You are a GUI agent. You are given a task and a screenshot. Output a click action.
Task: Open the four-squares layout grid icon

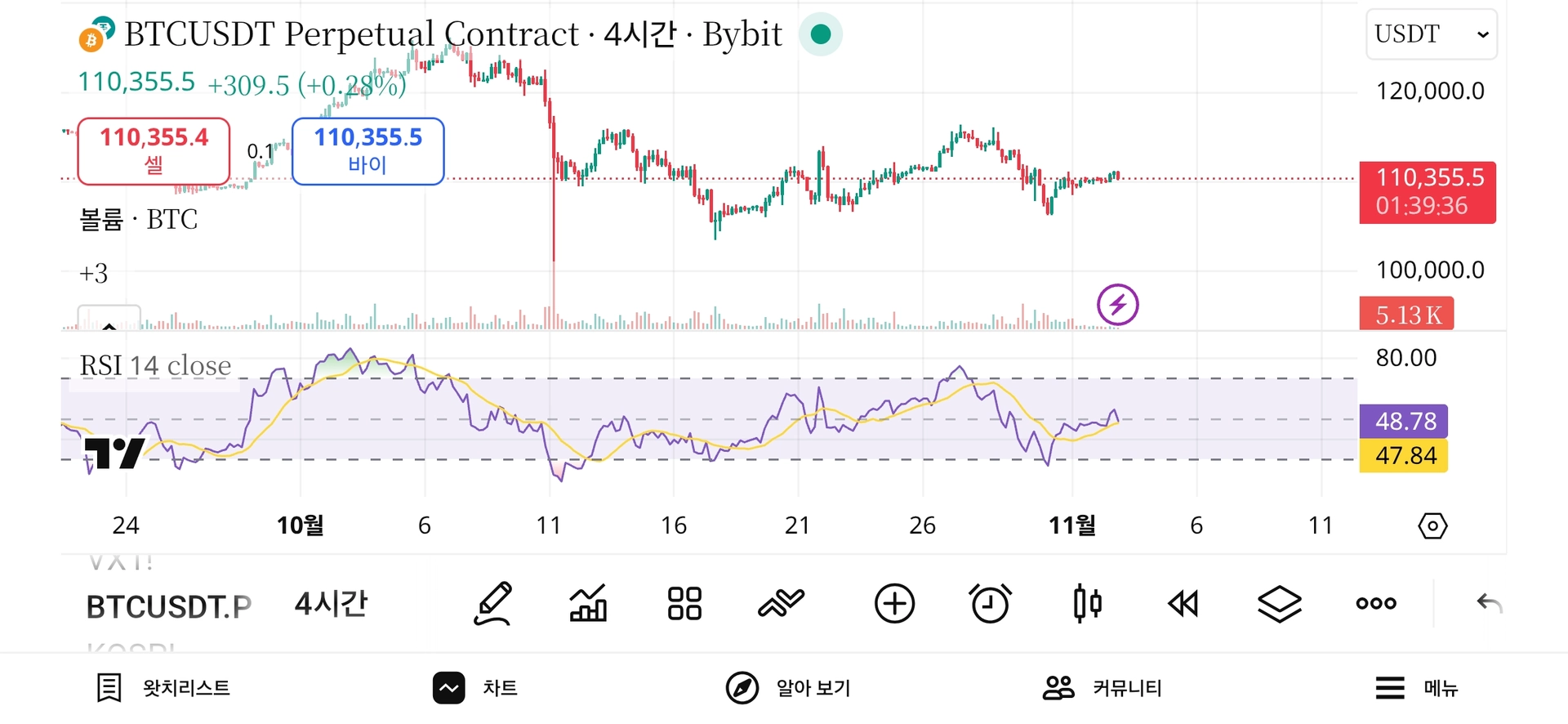pos(684,604)
